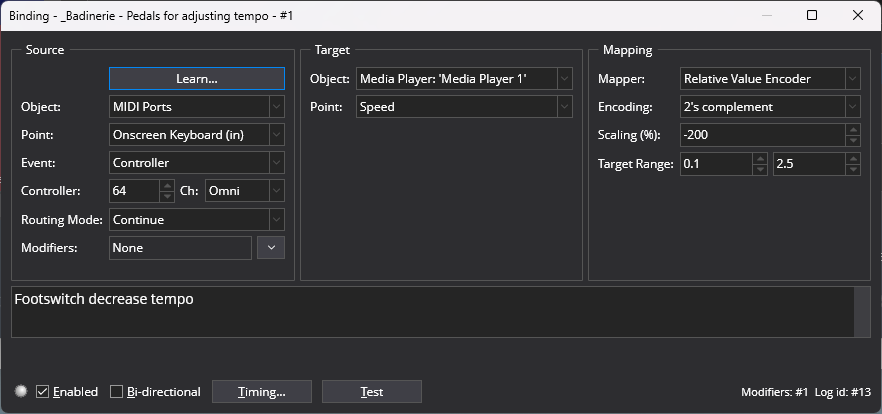The height and width of the screenshot is (414, 882).
Task: Click the Target Range maximum stepper
Action: (853, 163)
